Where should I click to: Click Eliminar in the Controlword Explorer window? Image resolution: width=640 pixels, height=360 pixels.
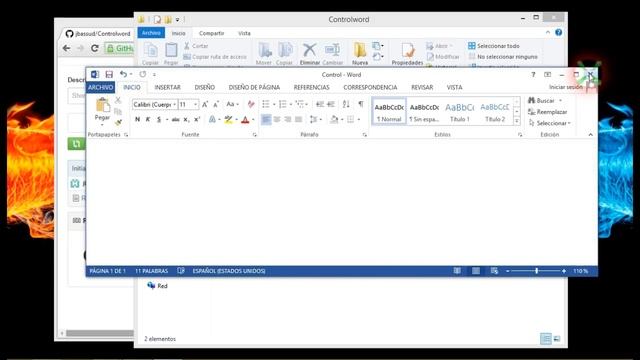[x=310, y=54]
